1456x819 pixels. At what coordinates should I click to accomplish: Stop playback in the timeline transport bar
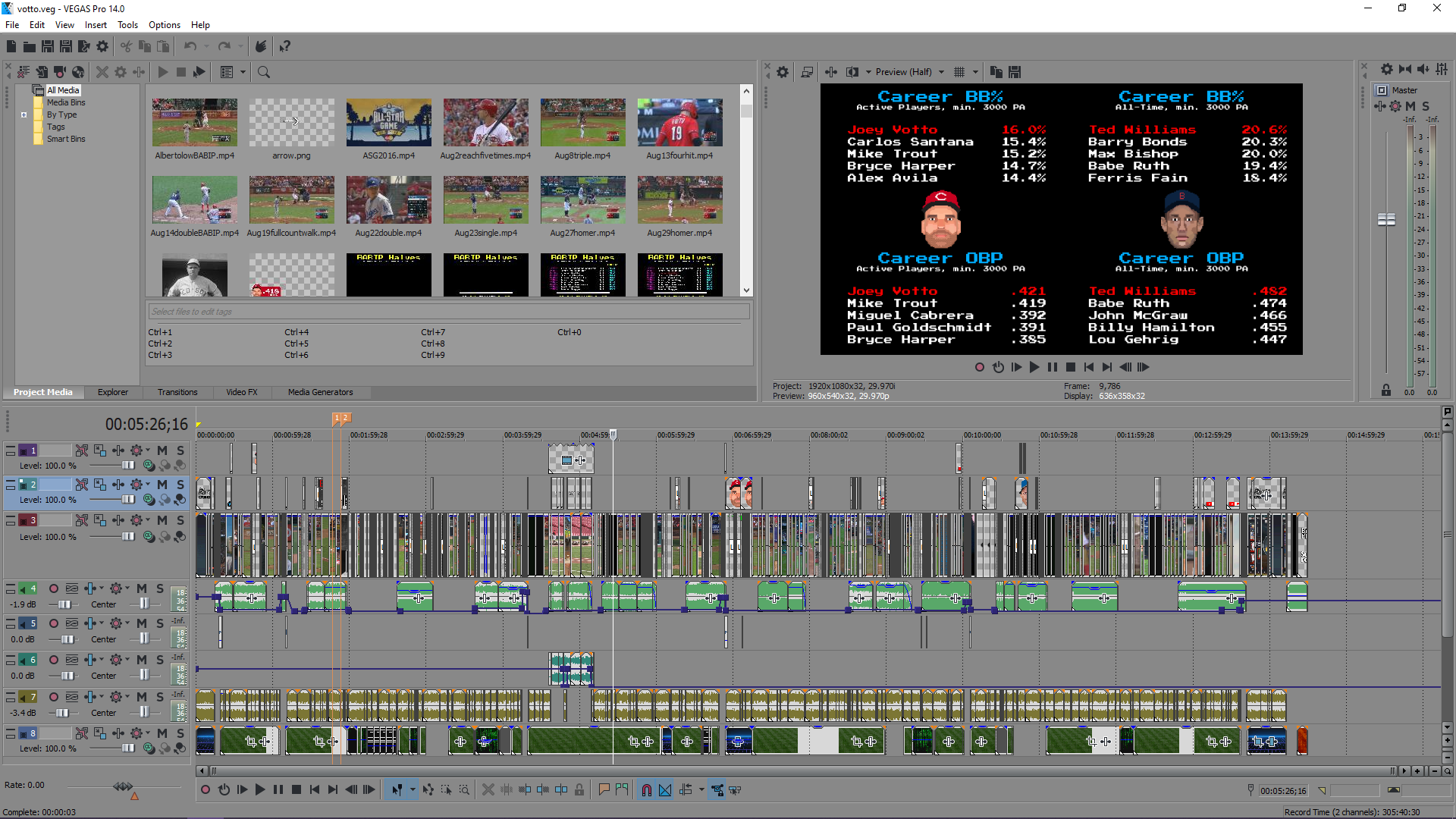[x=297, y=790]
